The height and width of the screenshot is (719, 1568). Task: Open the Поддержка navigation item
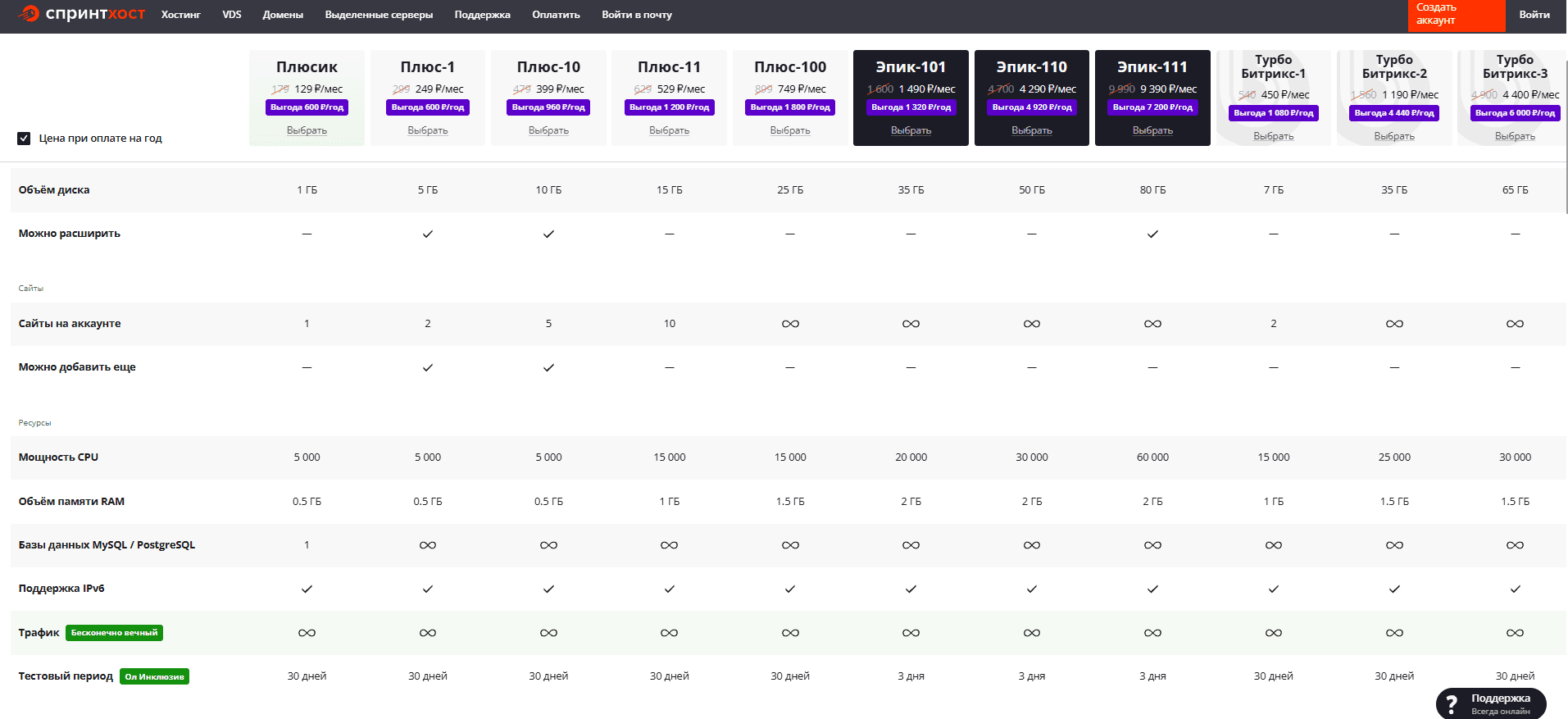click(482, 15)
